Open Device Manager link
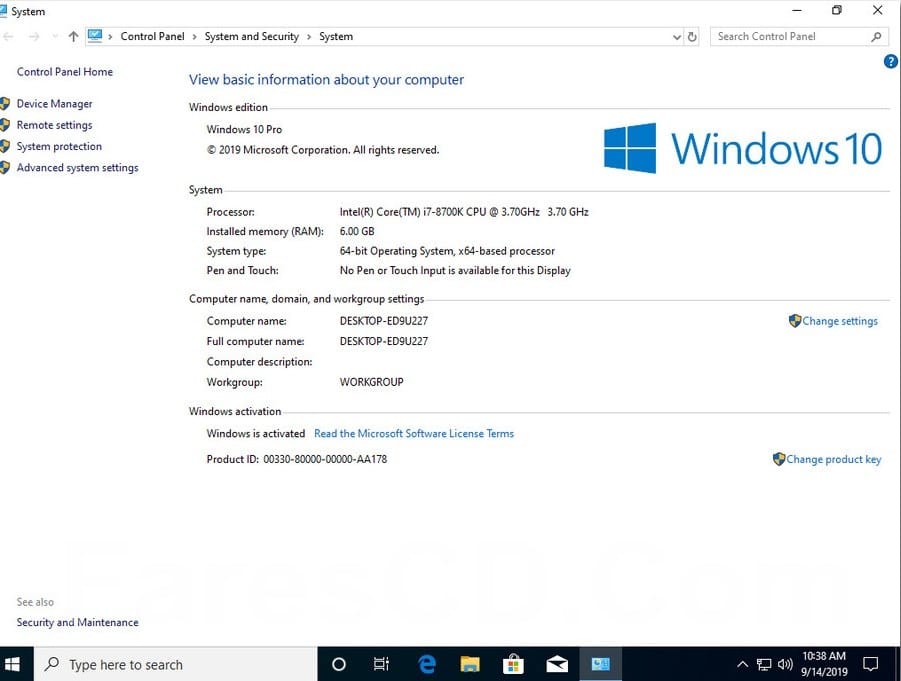The image size is (901, 681). point(55,103)
